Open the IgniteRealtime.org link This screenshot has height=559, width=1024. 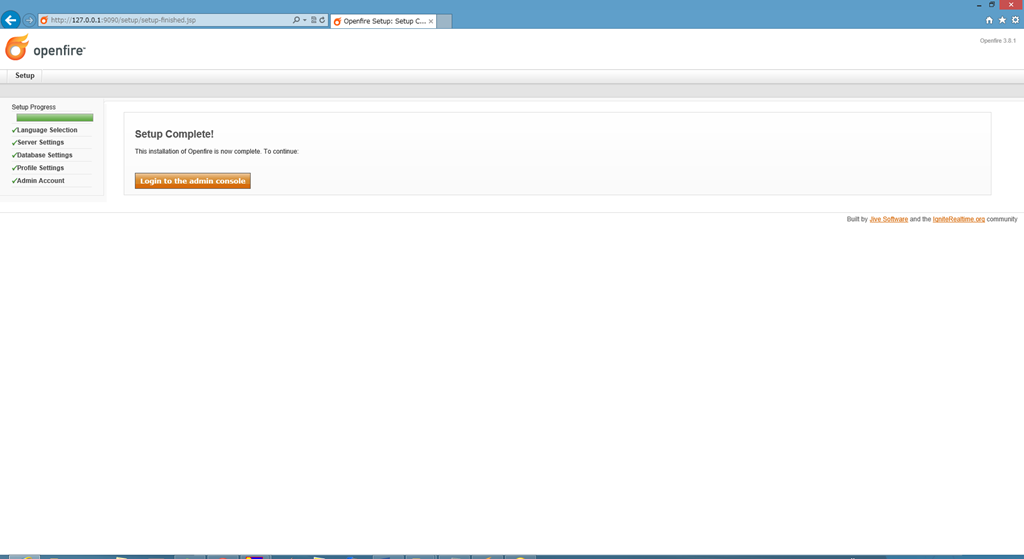959,219
